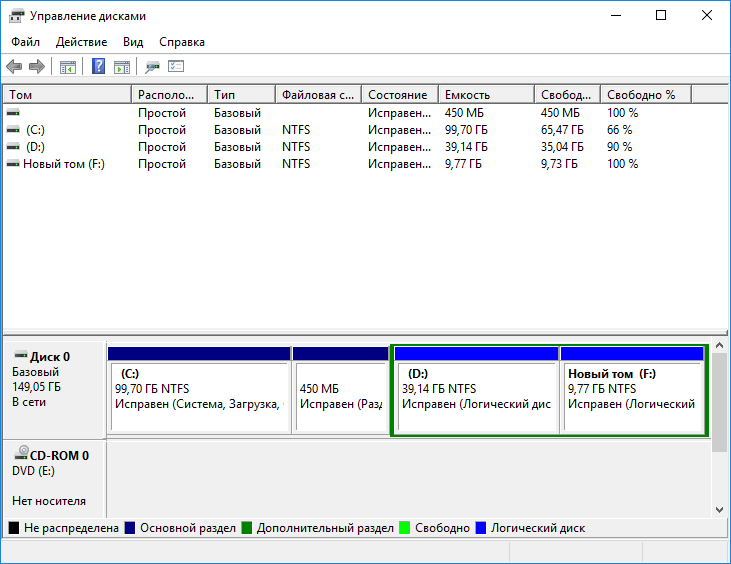Open the Действие menu
Image resolution: width=731 pixels, height=564 pixels.
pos(82,42)
